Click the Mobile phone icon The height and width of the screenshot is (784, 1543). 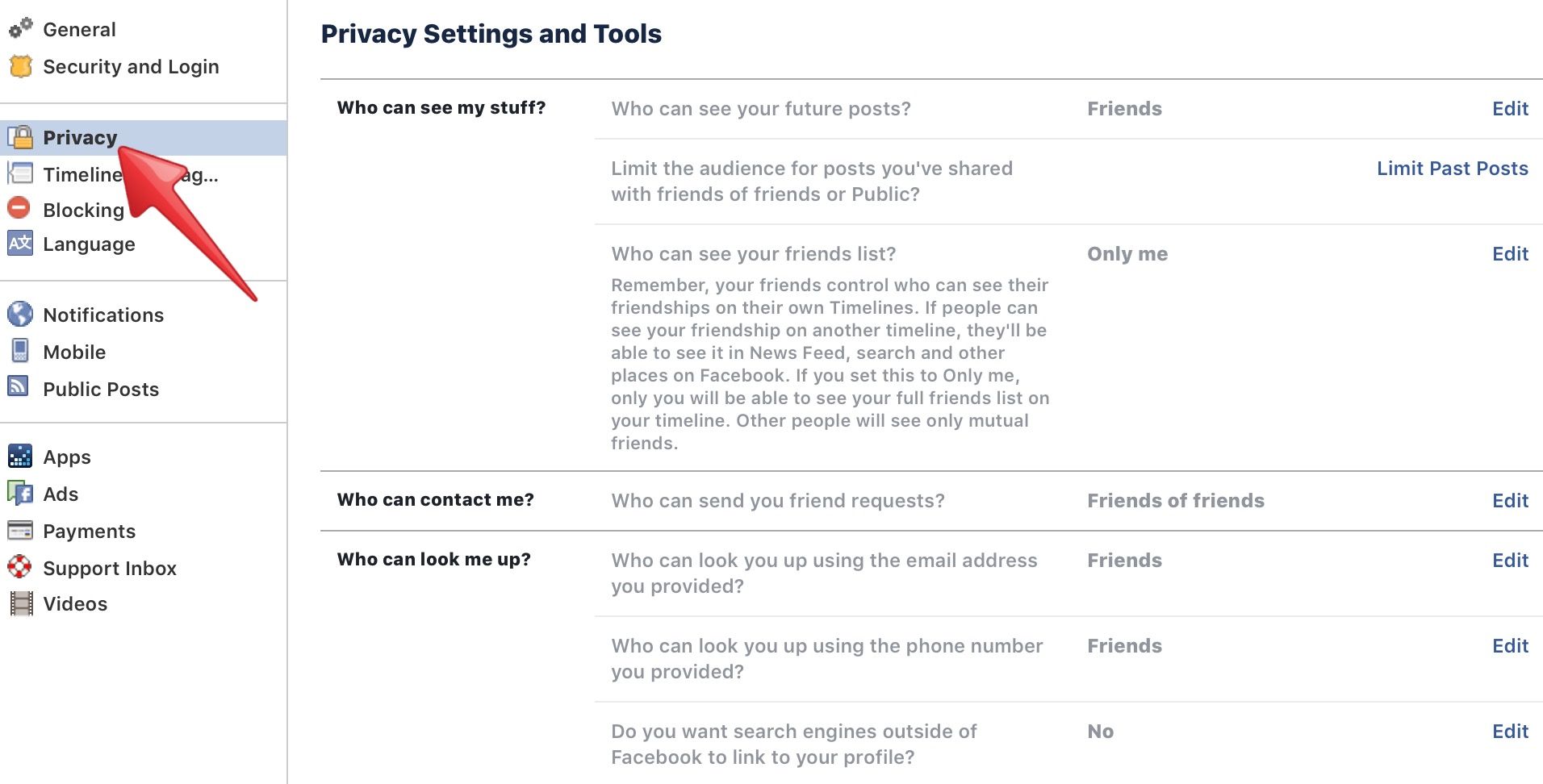pos(20,351)
